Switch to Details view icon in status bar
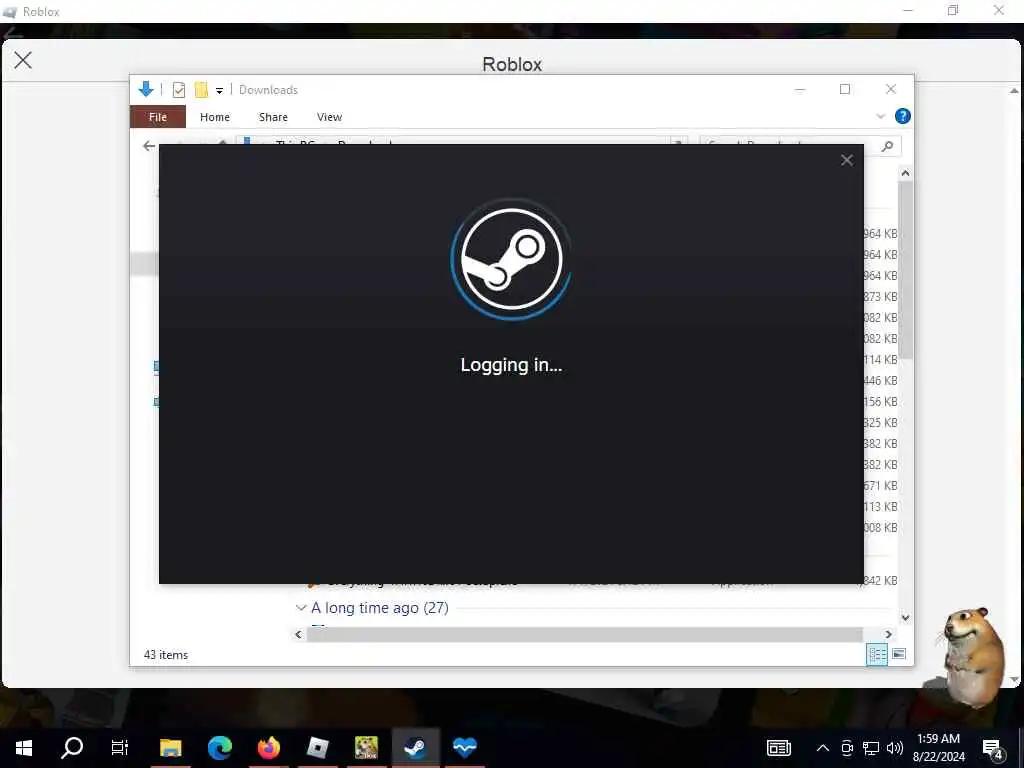 pyautogui.click(x=876, y=654)
